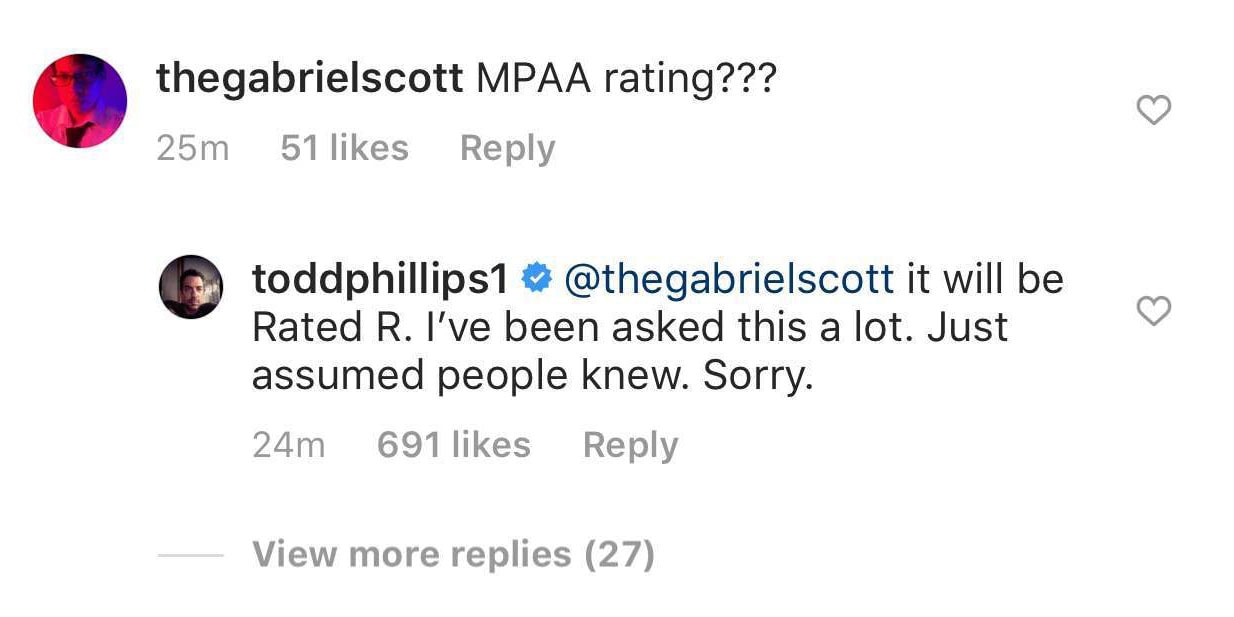Click the word "Sorry." ending the reply

tap(756, 376)
